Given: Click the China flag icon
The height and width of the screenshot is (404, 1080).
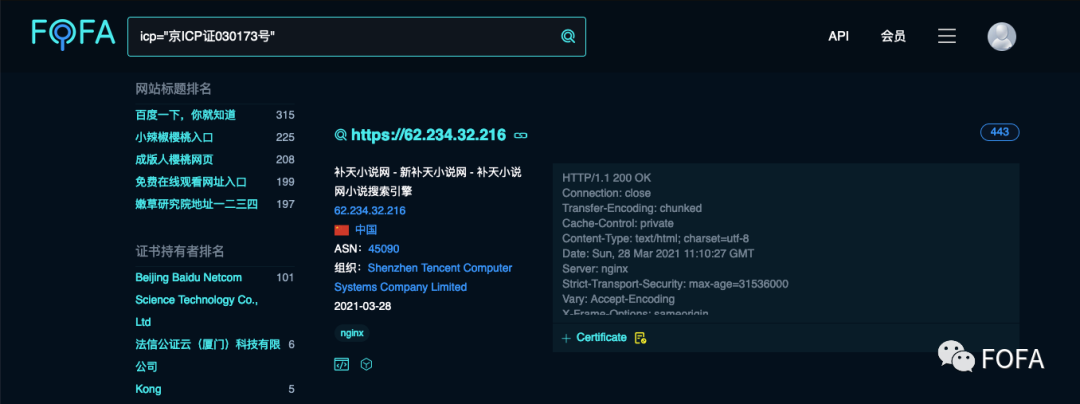Looking at the screenshot, I should coord(342,230).
